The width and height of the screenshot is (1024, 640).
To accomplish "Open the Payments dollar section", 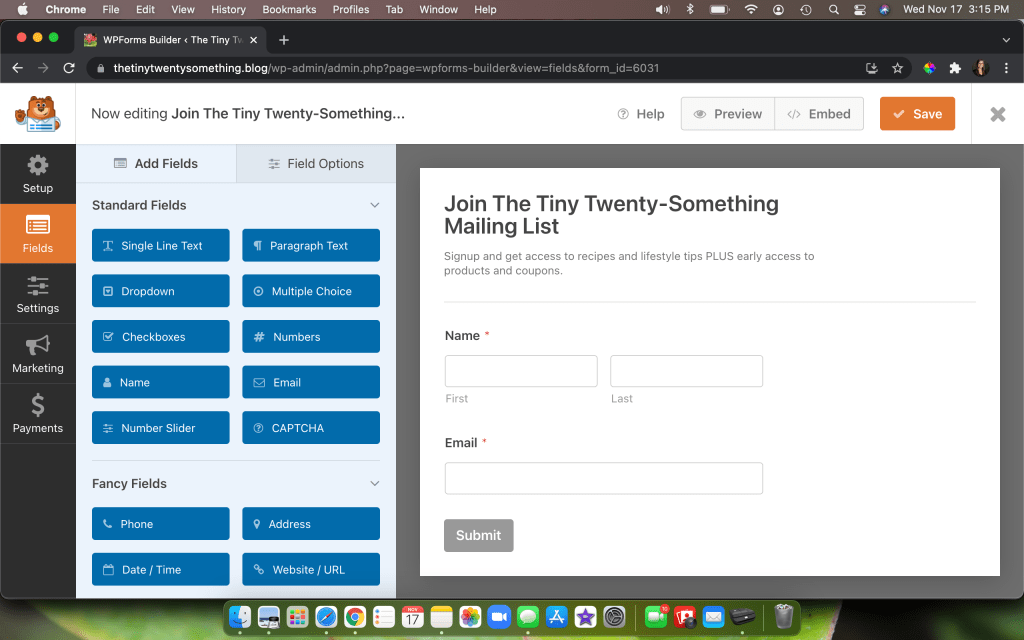I will (x=38, y=414).
